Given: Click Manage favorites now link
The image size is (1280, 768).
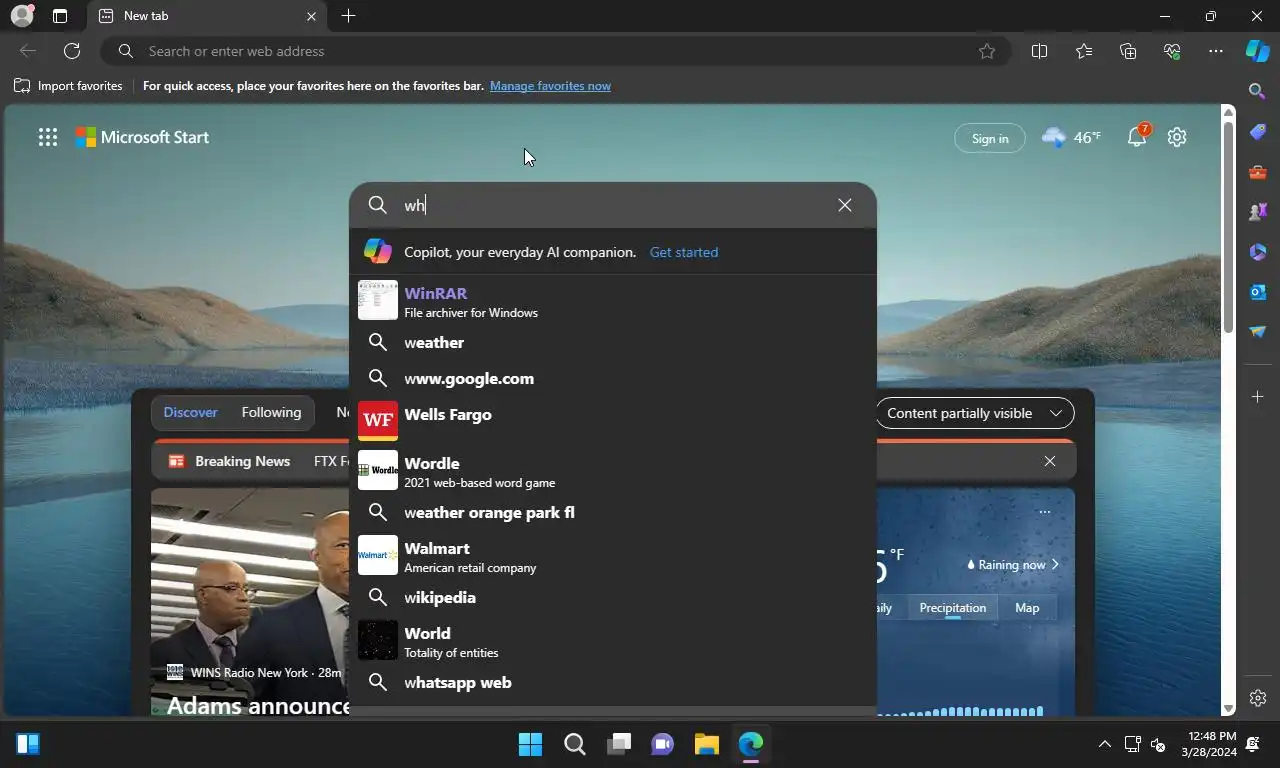Looking at the screenshot, I should click(x=550, y=86).
